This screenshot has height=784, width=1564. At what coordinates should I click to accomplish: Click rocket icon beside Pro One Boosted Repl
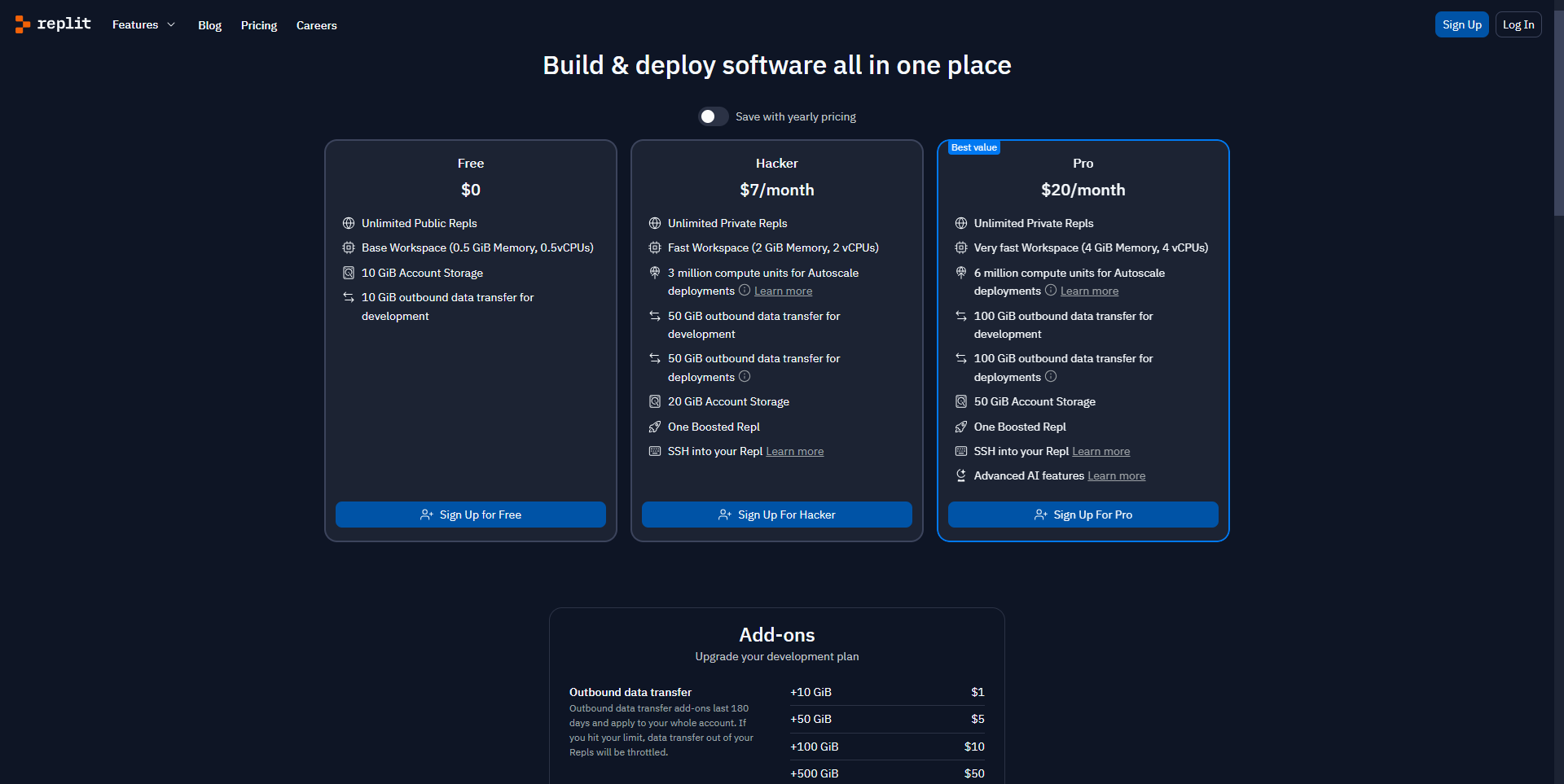[961, 427]
